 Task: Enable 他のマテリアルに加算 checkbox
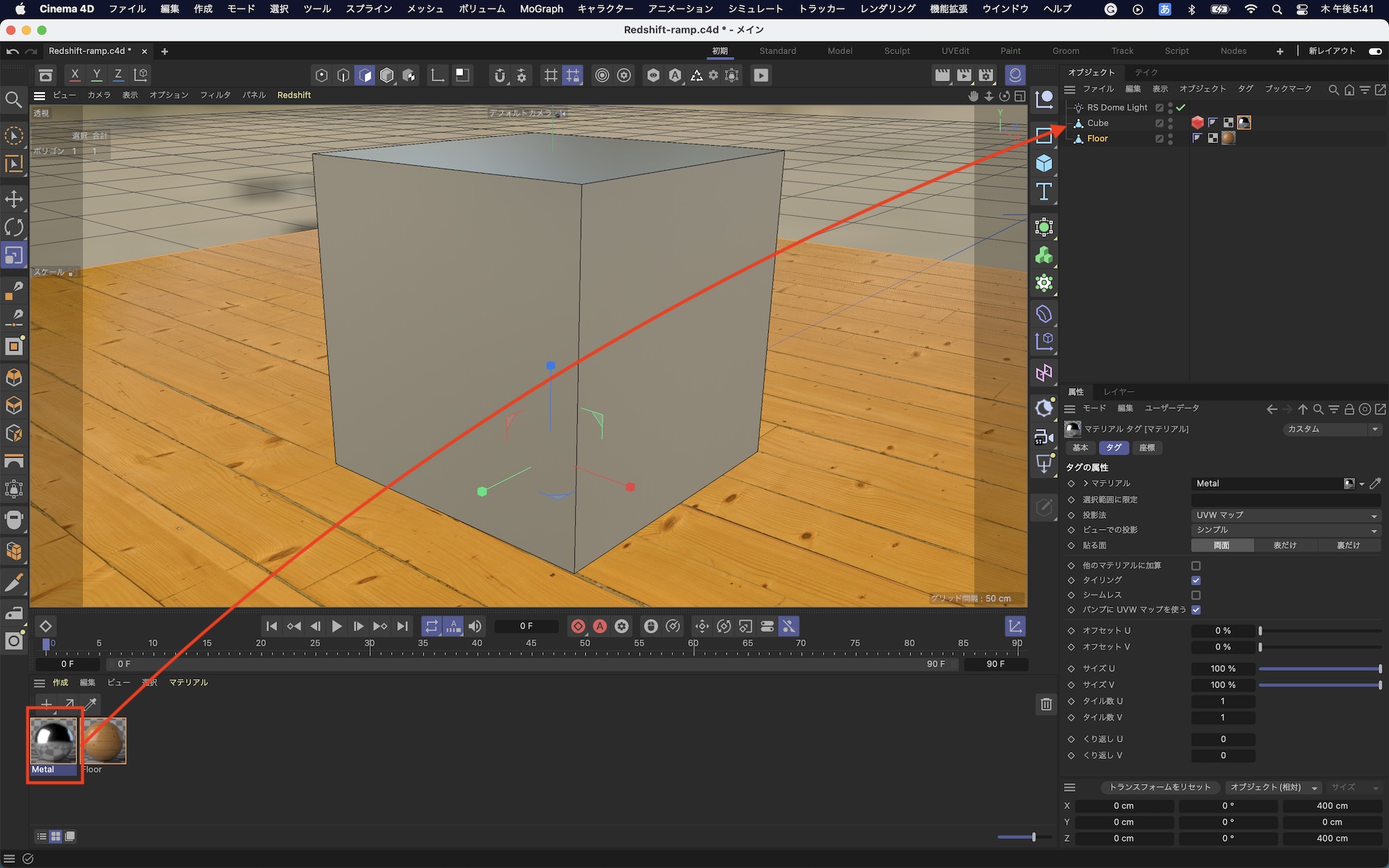(x=1196, y=566)
